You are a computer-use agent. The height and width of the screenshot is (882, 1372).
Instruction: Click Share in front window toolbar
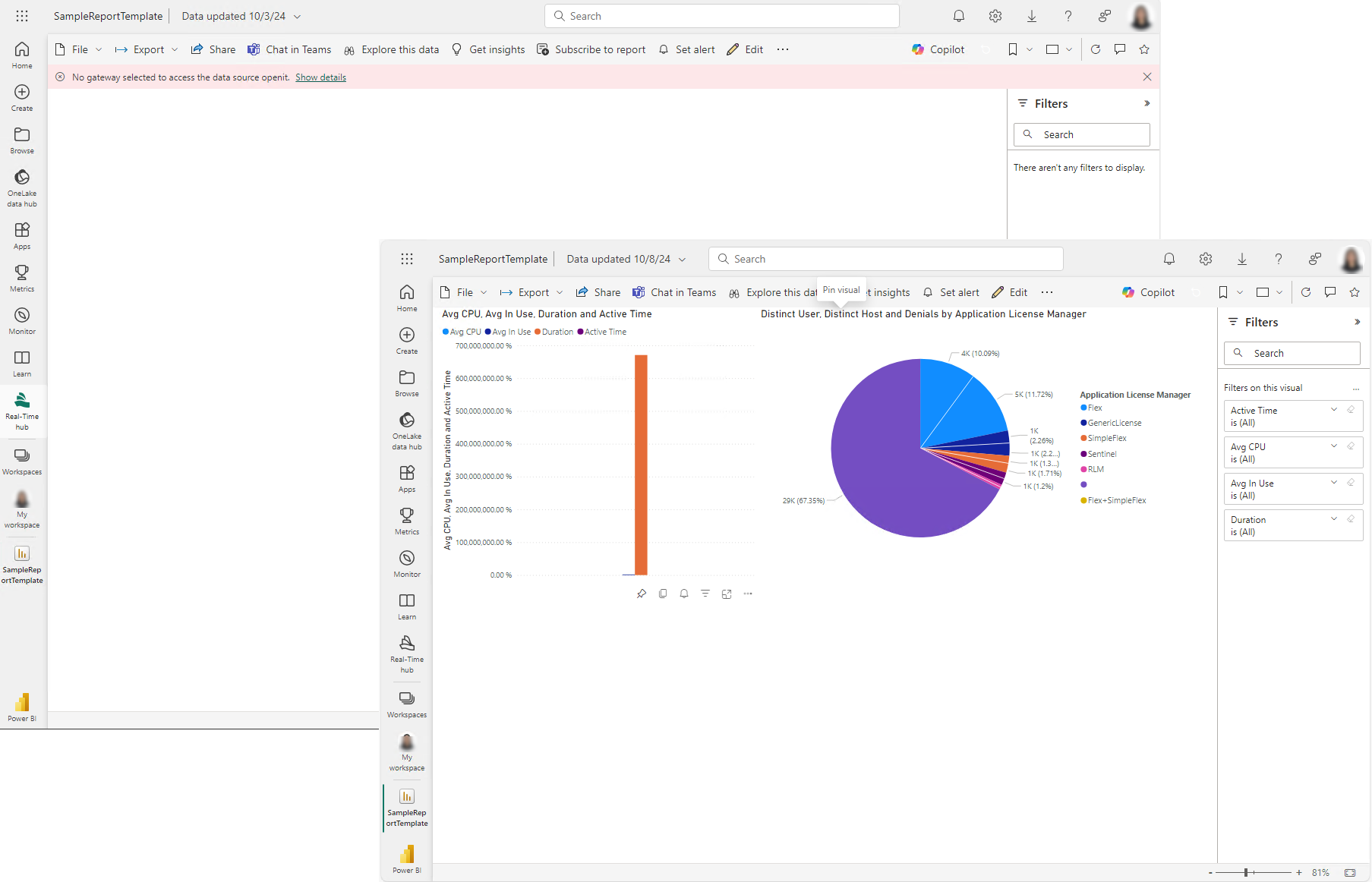pyautogui.click(x=598, y=292)
